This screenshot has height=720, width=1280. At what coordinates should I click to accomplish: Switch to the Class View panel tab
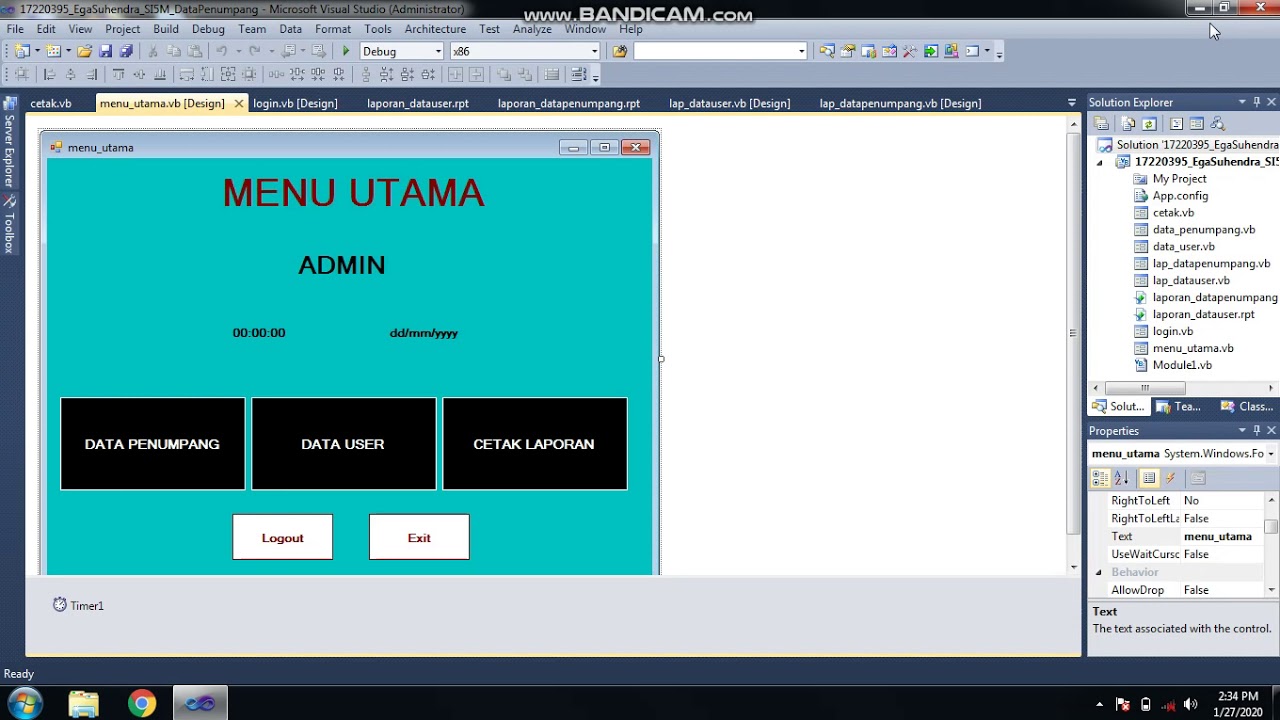[1248, 407]
